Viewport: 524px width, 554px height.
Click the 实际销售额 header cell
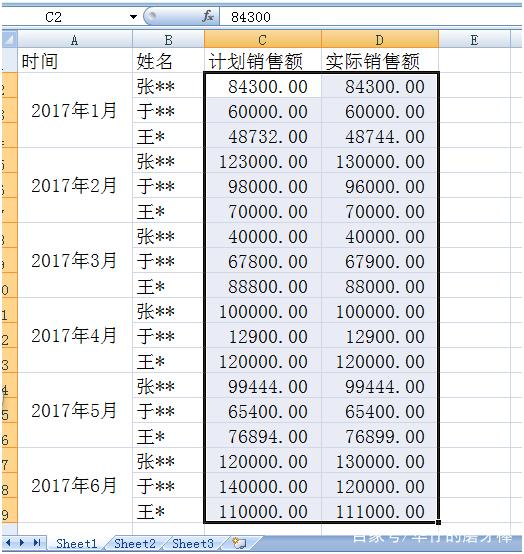pyautogui.click(x=380, y=61)
